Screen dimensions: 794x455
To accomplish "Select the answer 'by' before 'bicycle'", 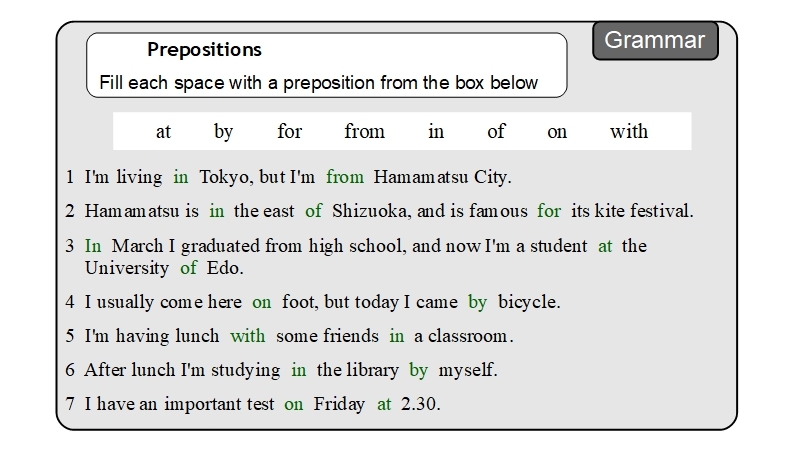I will tap(477, 301).
